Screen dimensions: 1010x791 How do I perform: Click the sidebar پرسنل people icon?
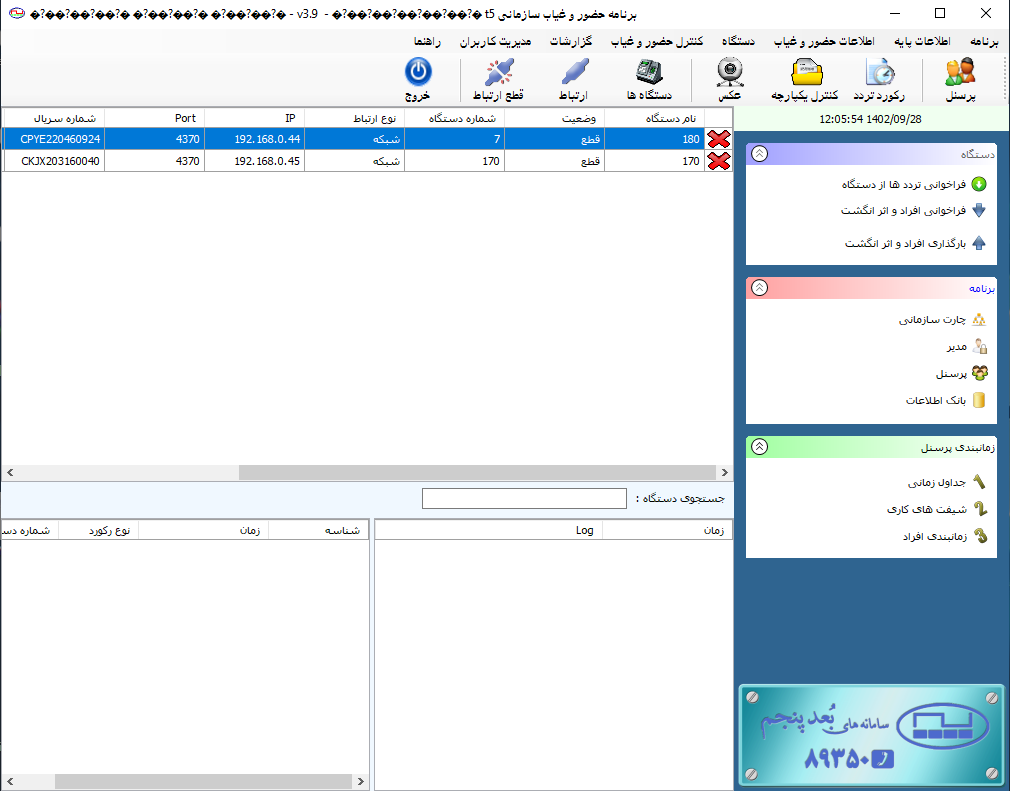click(x=979, y=374)
